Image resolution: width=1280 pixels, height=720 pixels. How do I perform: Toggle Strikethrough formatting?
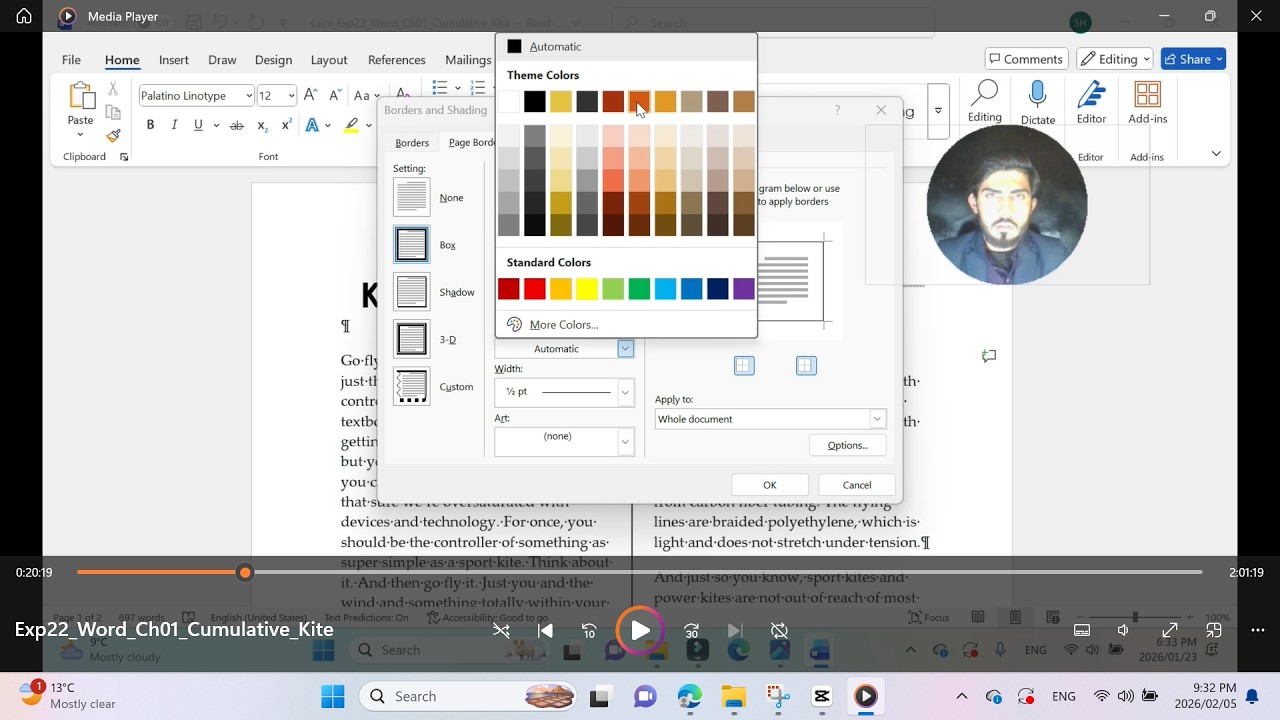pos(236,125)
